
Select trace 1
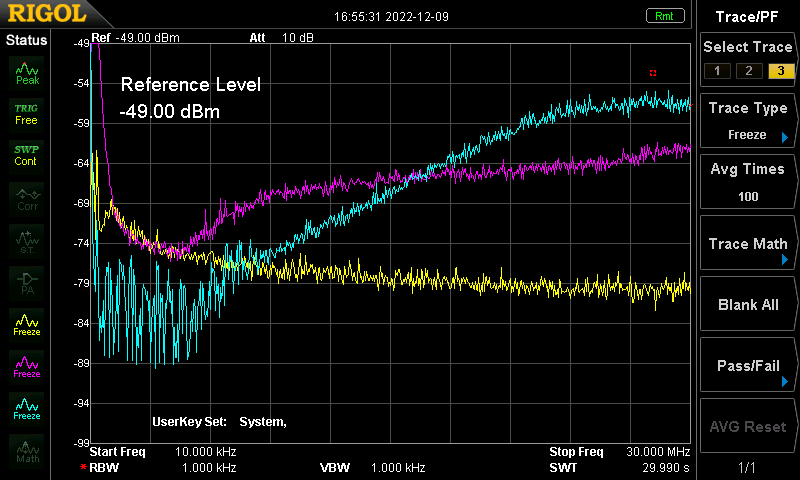(x=717, y=71)
